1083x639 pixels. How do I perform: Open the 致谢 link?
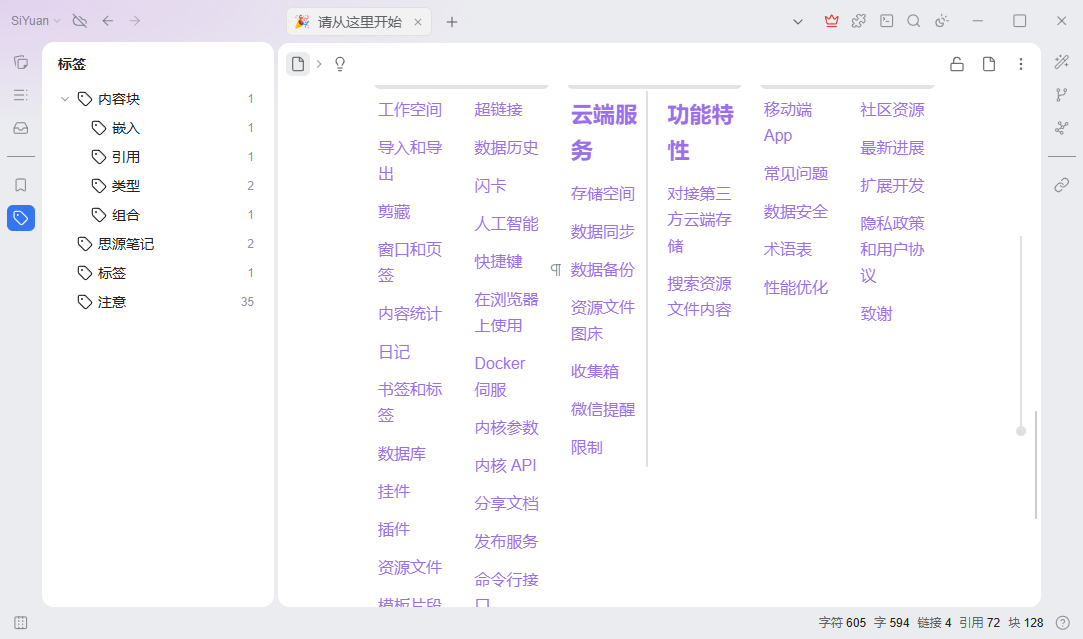click(x=876, y=314)
